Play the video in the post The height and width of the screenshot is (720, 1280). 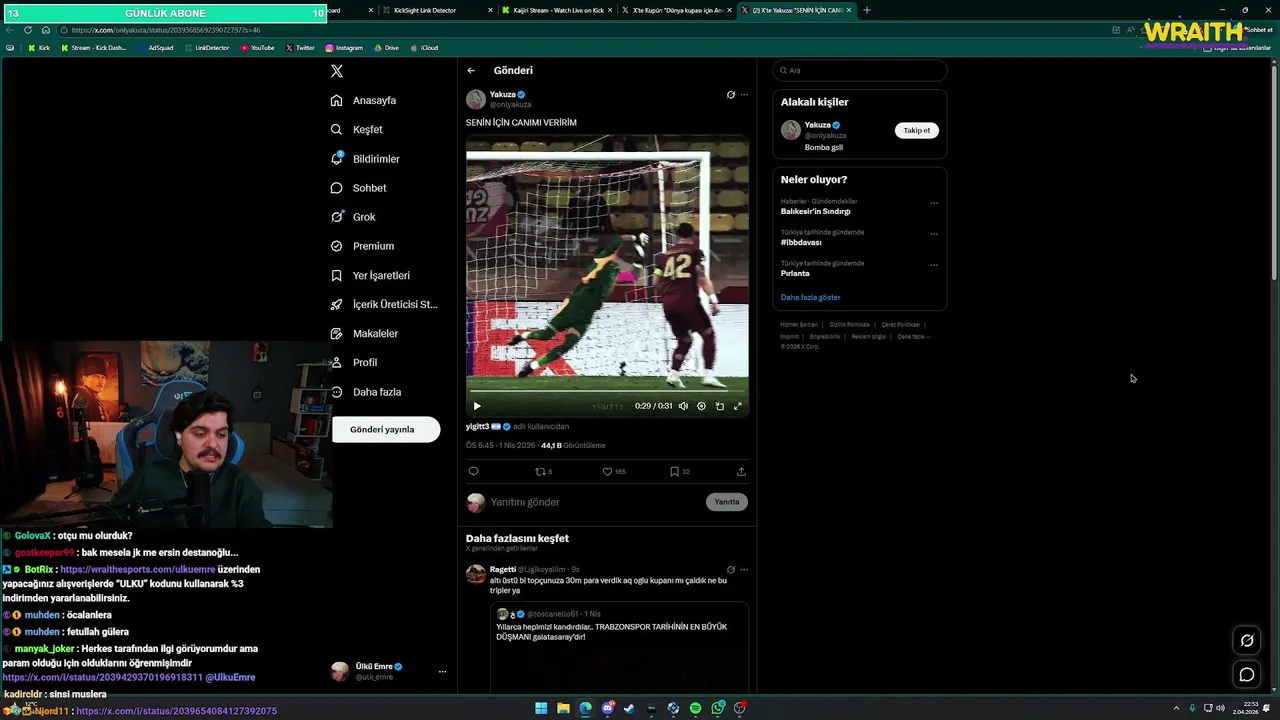[x=477, y=406]
